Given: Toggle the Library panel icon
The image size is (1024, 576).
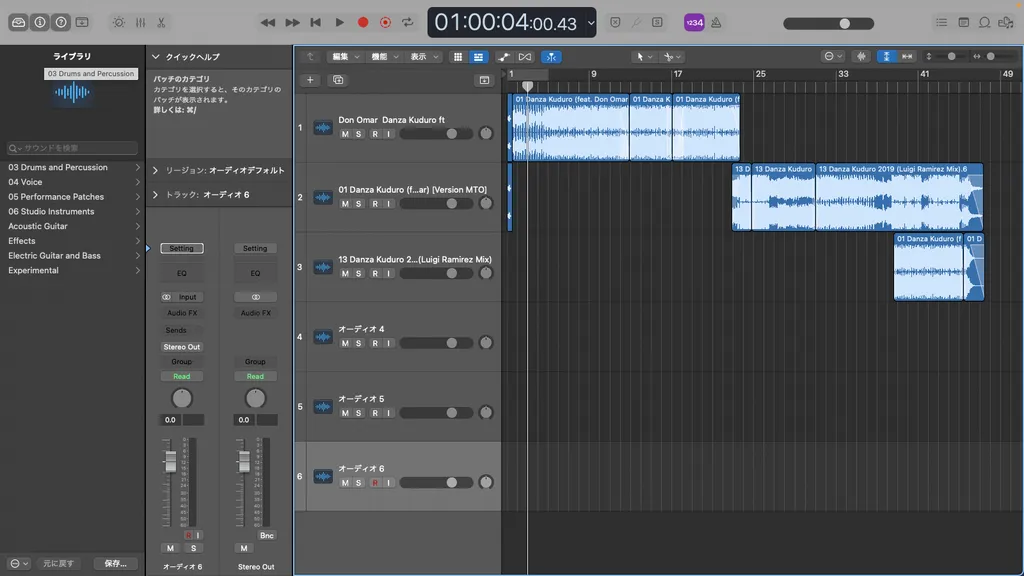Looking at the screenshot, I should click(x=18, y=22).
